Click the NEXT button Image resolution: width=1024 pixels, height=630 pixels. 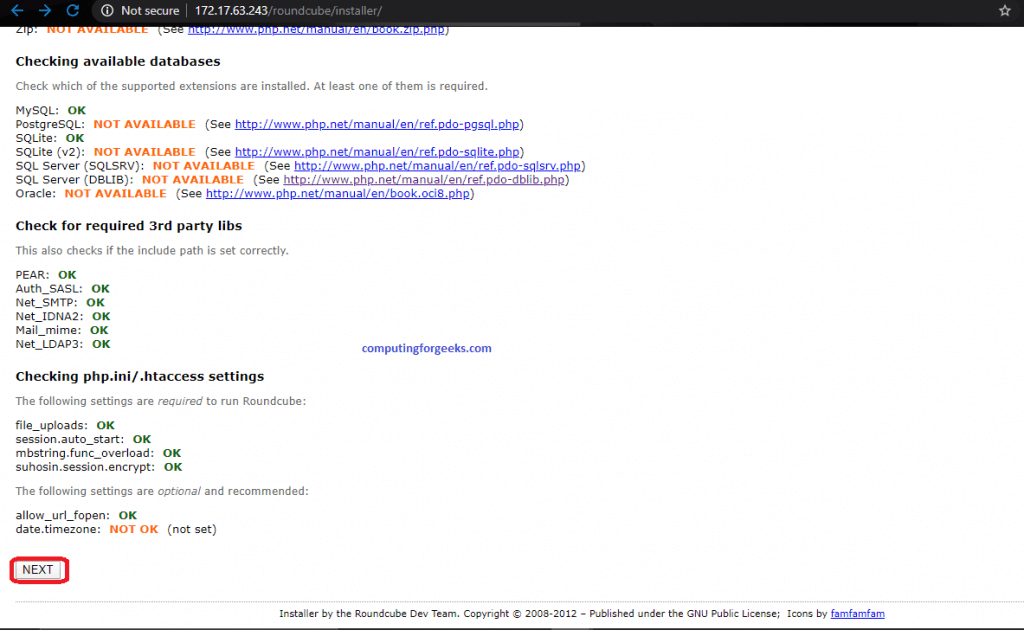pyautogui.click(x=38, y=569)
